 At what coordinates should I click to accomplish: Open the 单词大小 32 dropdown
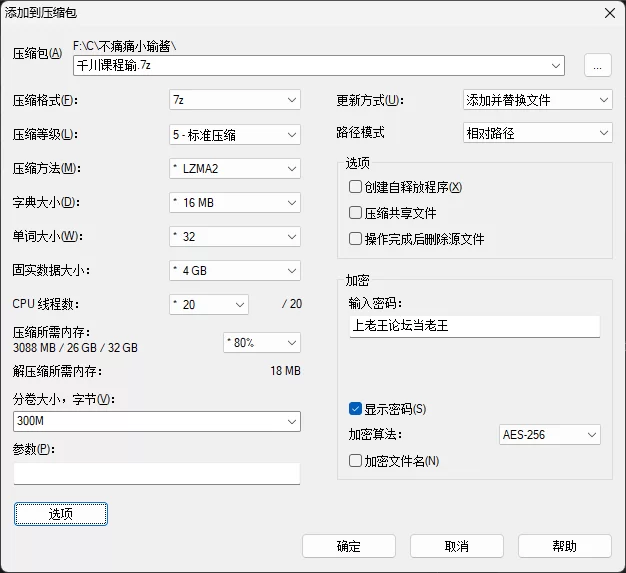pos(235,236)
